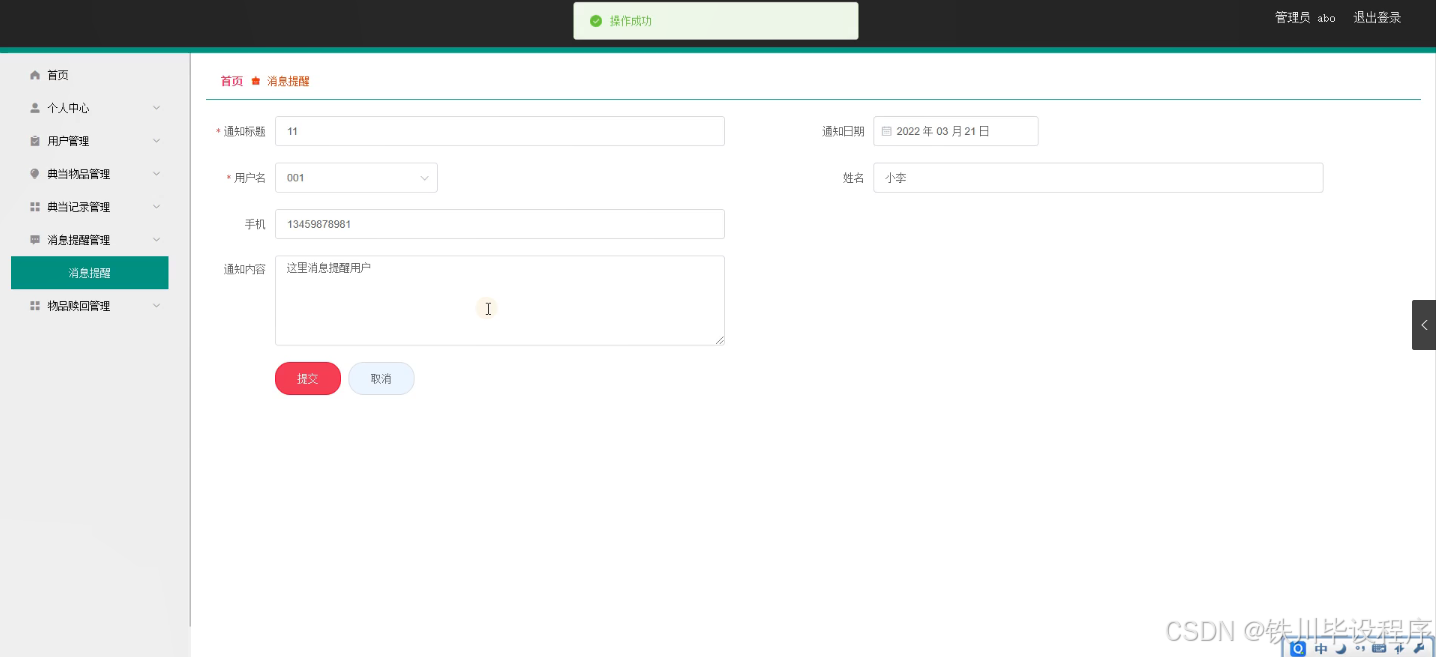Click the 通知日期 field label
Screen dimensions: 1436x657
pos(843,131)
